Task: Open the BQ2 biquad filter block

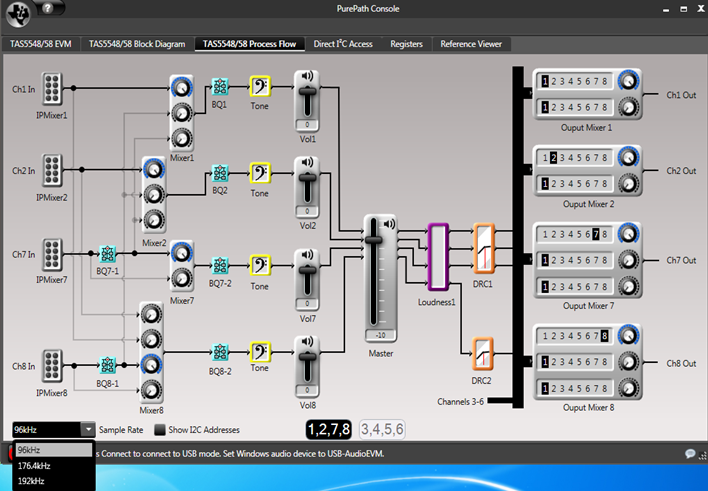Action: [220, 173]
